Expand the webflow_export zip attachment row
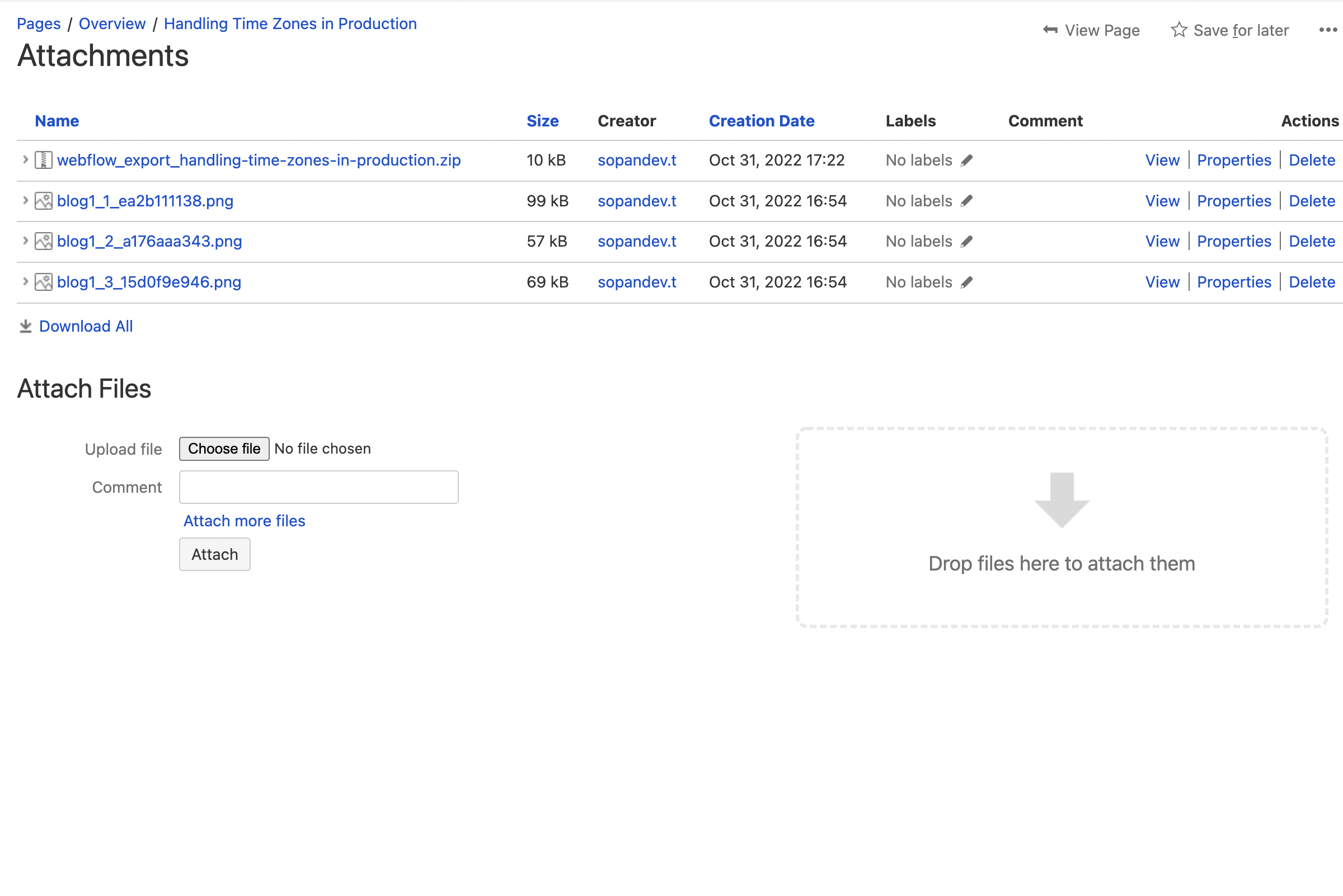The height and width of the screenshot is (896, 1343). 25,160
